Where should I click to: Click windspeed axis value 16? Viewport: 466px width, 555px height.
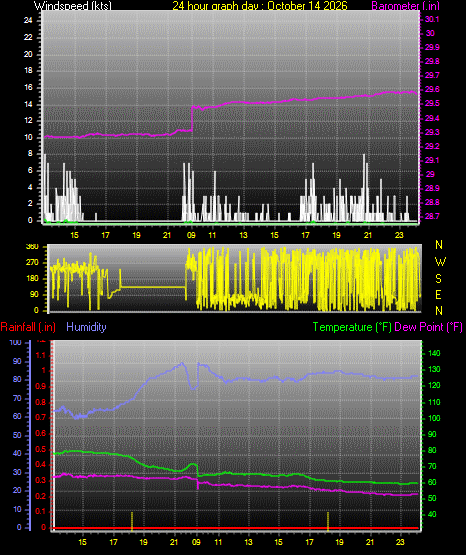(28, 87)
